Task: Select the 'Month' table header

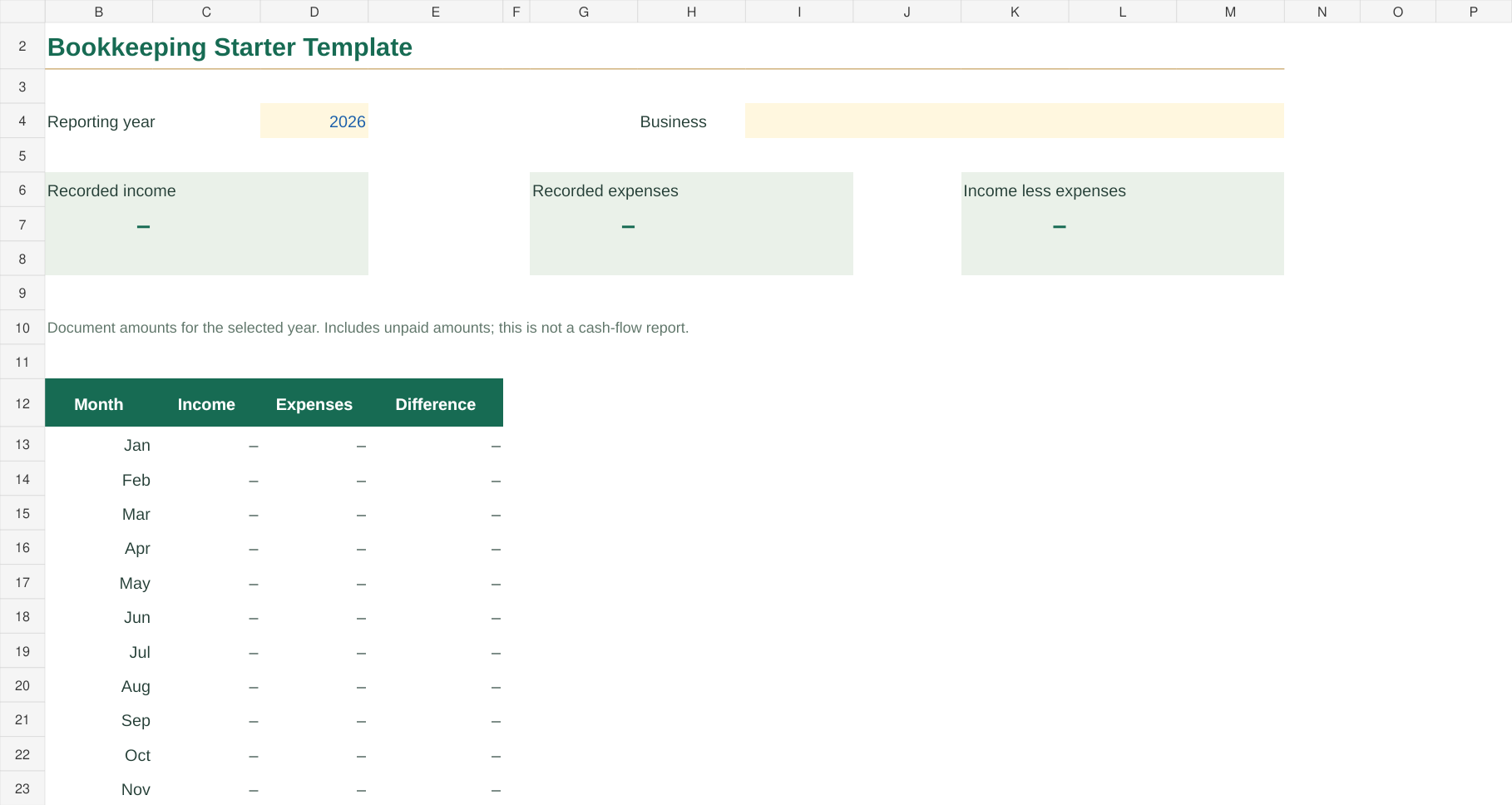Action: pos(99,404)
